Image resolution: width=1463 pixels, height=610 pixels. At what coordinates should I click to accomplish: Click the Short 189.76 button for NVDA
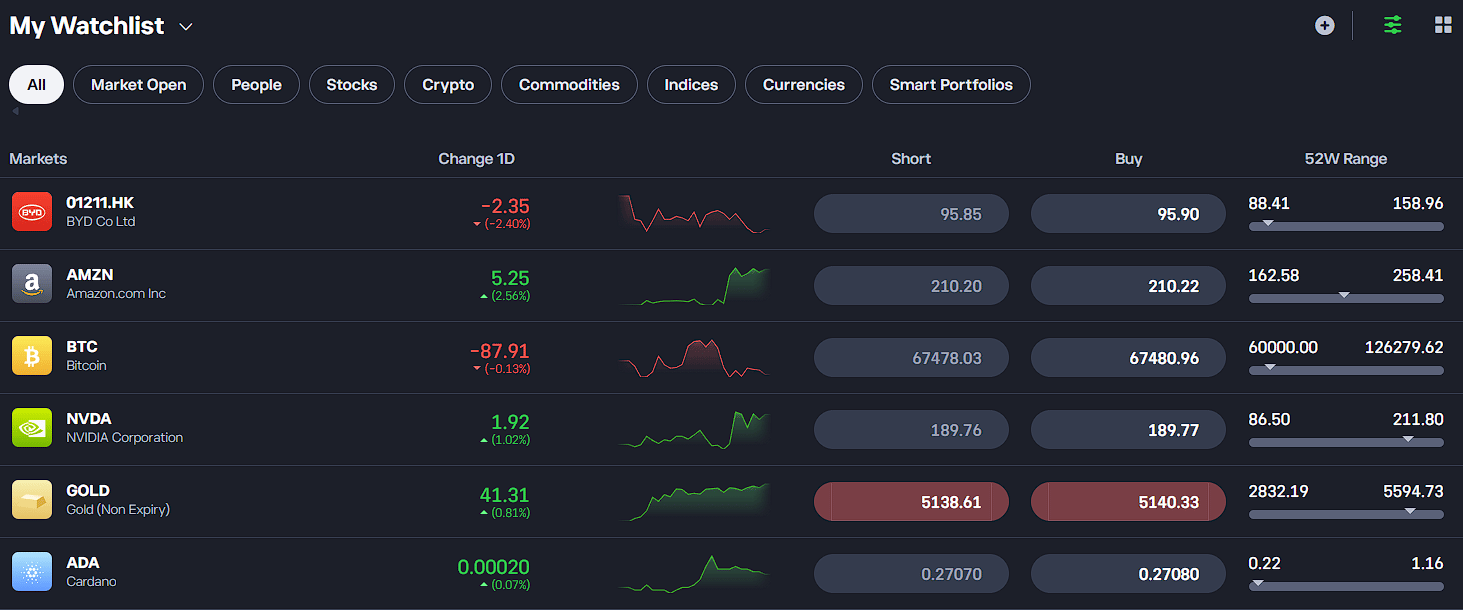tap(911, 430)
